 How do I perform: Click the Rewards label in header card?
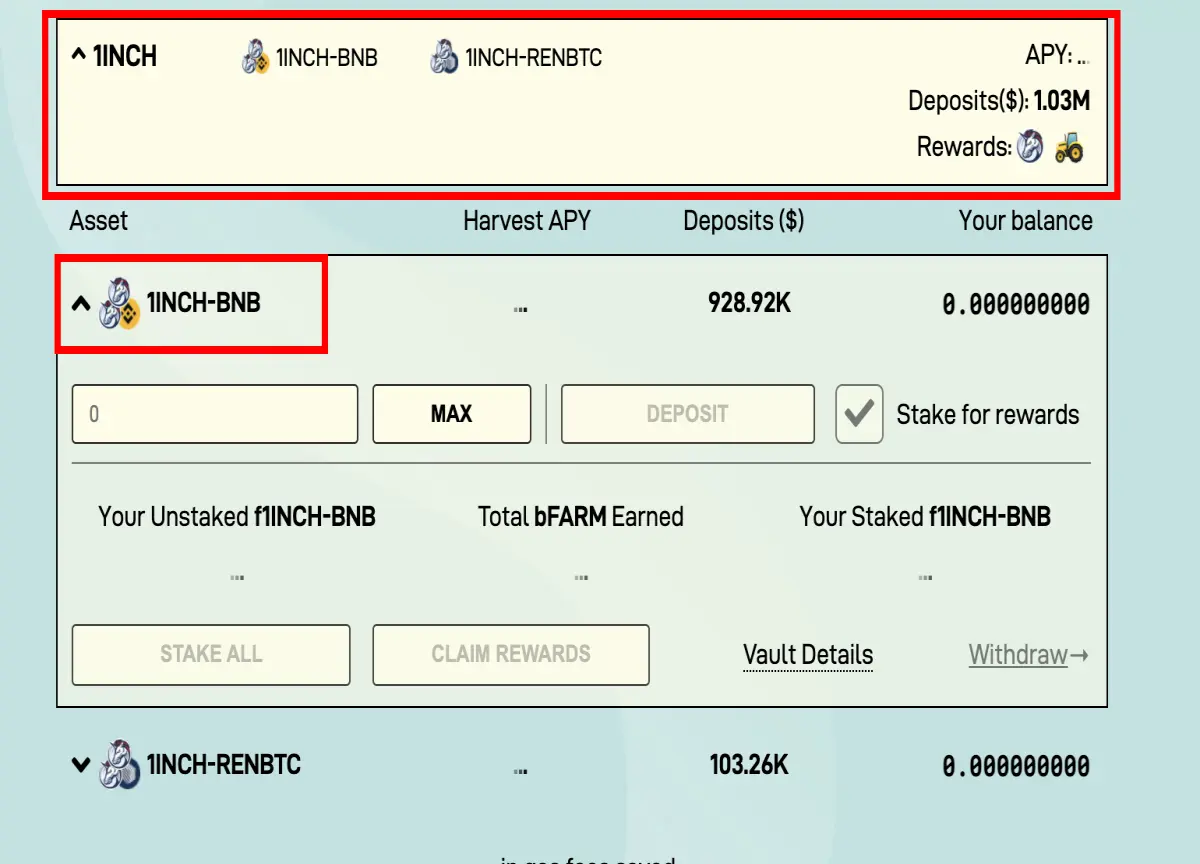coord(965,148)
